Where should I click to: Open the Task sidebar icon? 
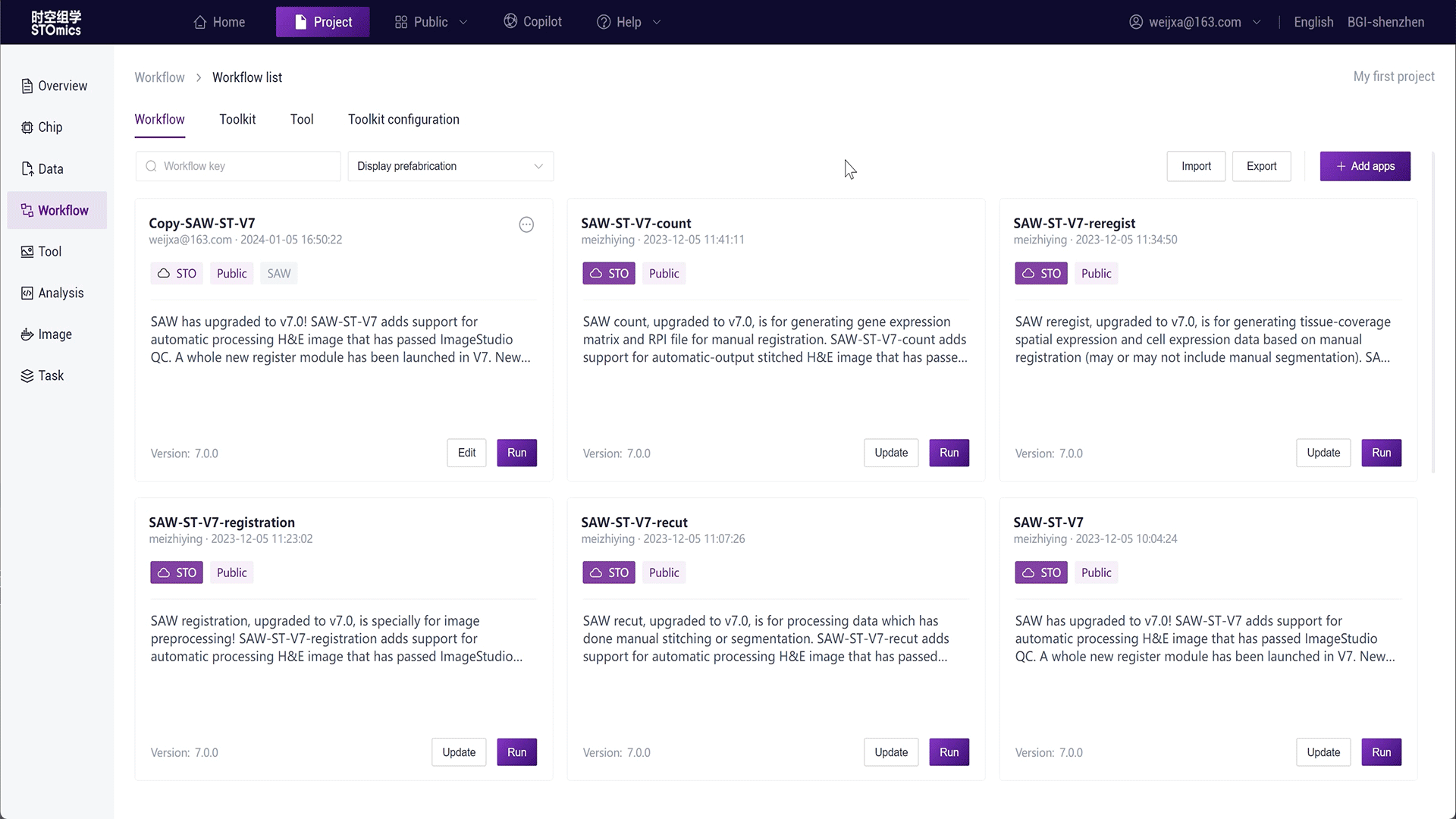click(27, 376)
